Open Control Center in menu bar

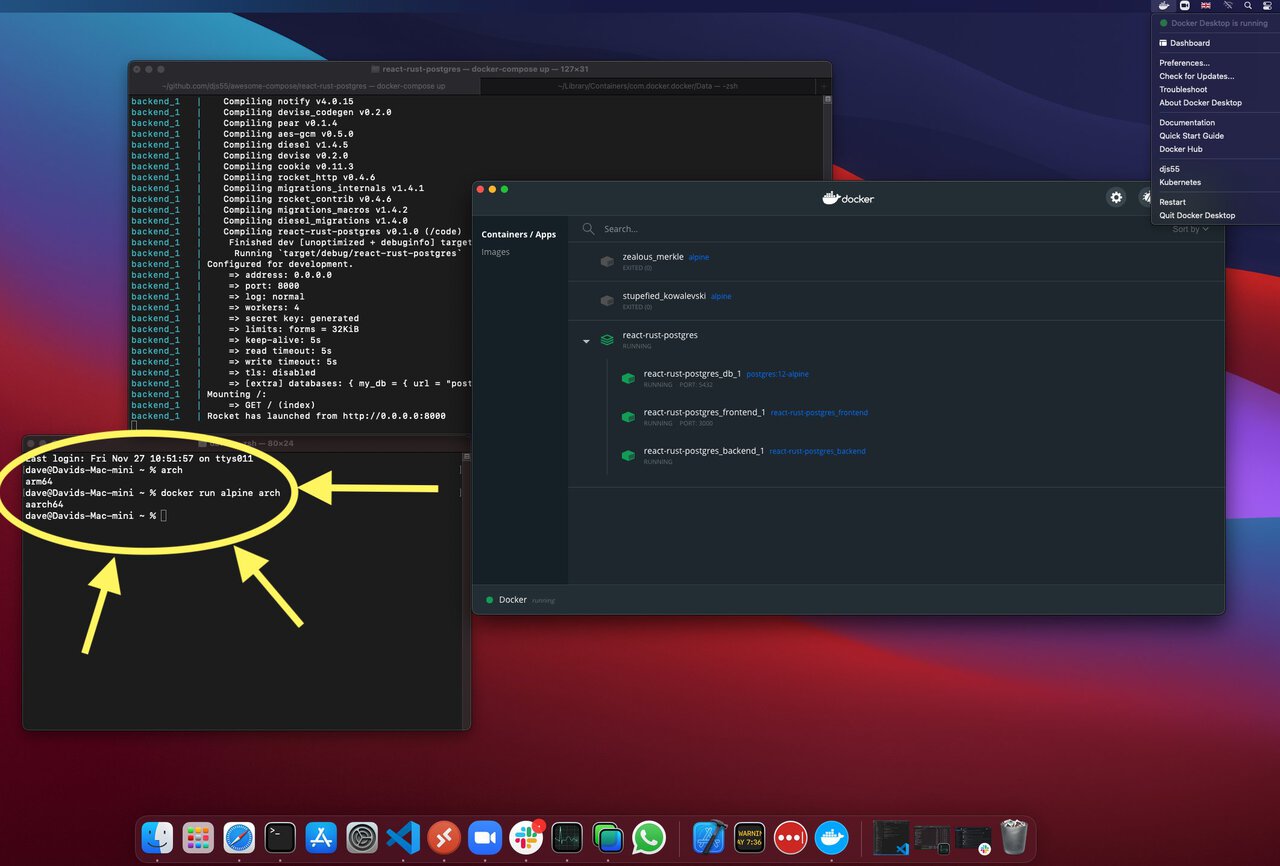click(1268, 6)
